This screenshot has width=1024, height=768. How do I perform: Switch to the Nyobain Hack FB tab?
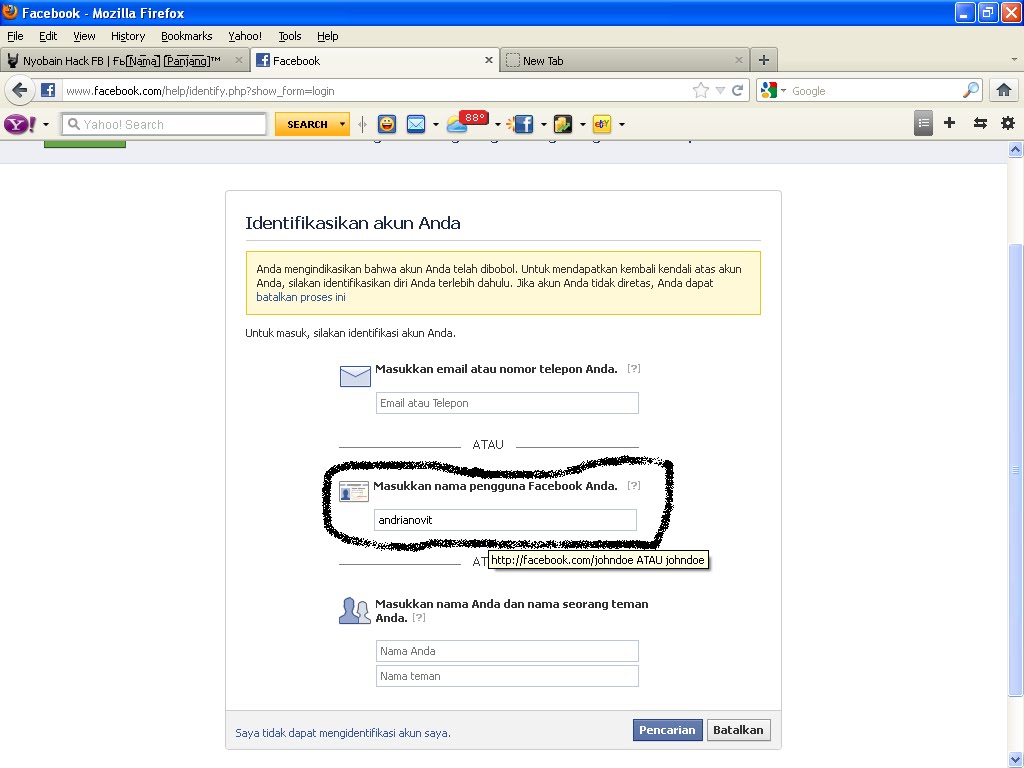[124, 61]
